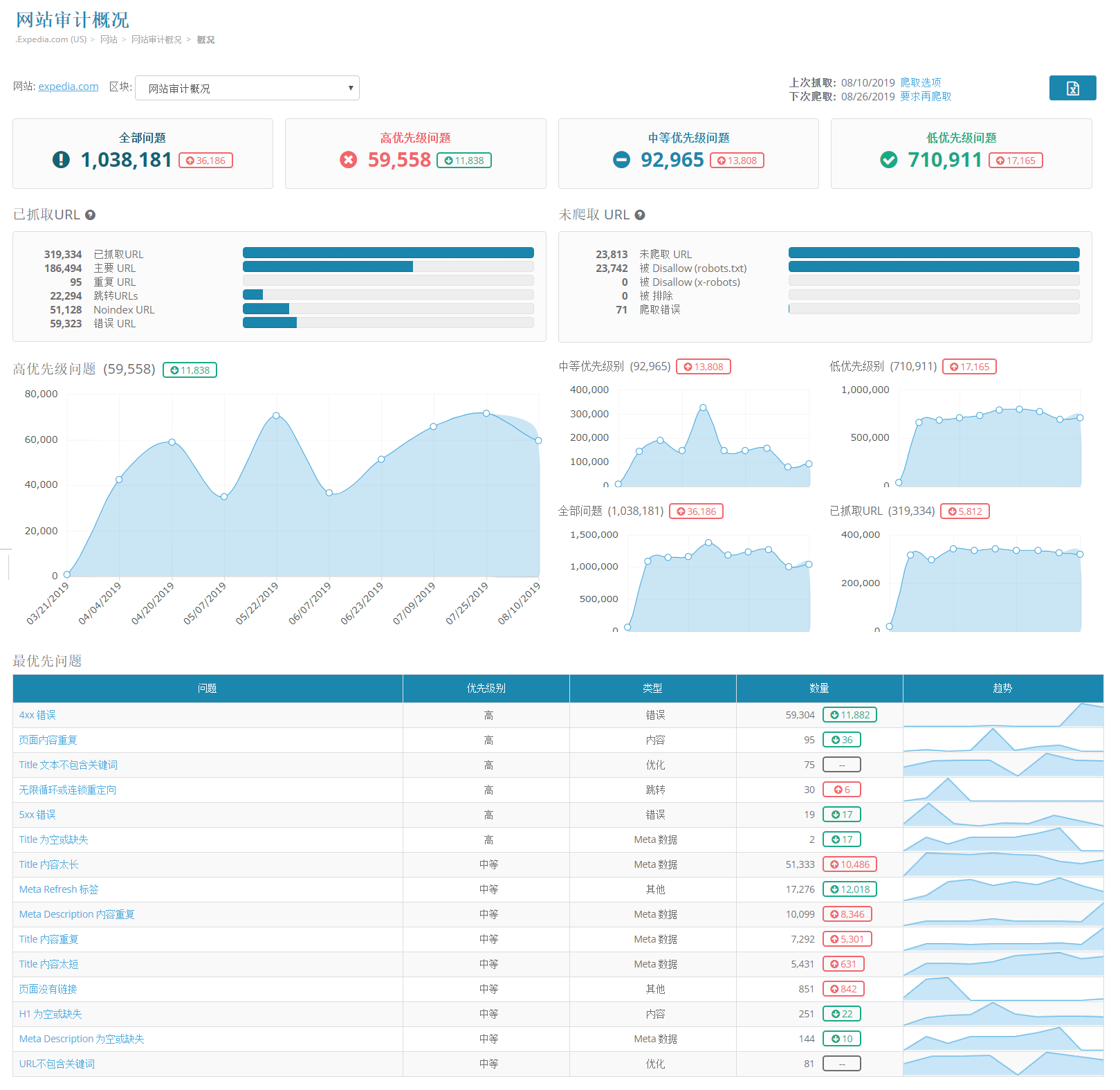The image size is (1120, 1090).
Task: Open the Title 为空或缺失 issue
Action: pyautogui.click(x=53, y=839)
